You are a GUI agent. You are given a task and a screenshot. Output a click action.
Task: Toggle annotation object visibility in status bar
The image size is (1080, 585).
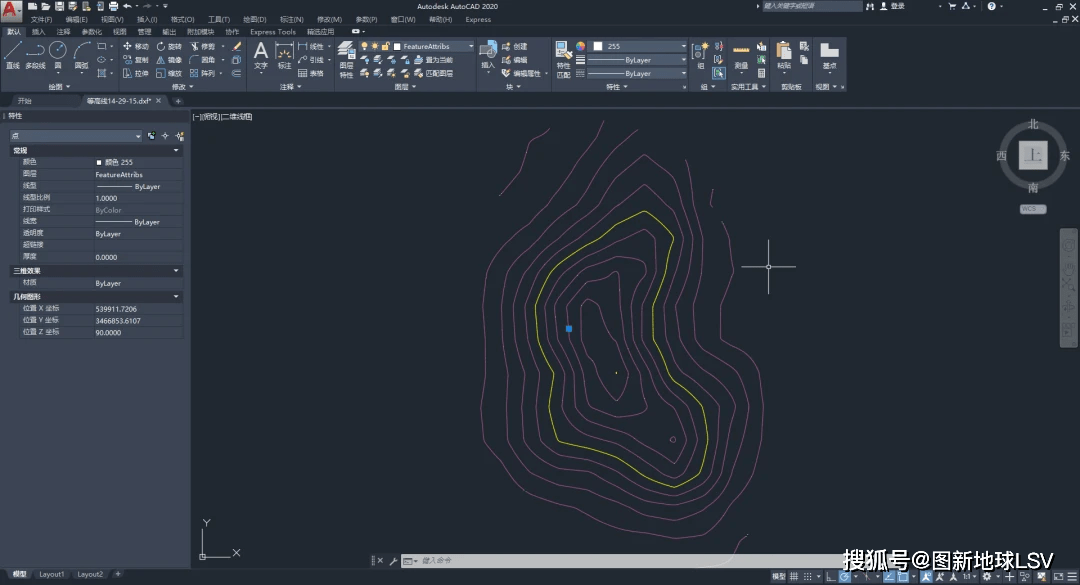click(926, 576)
